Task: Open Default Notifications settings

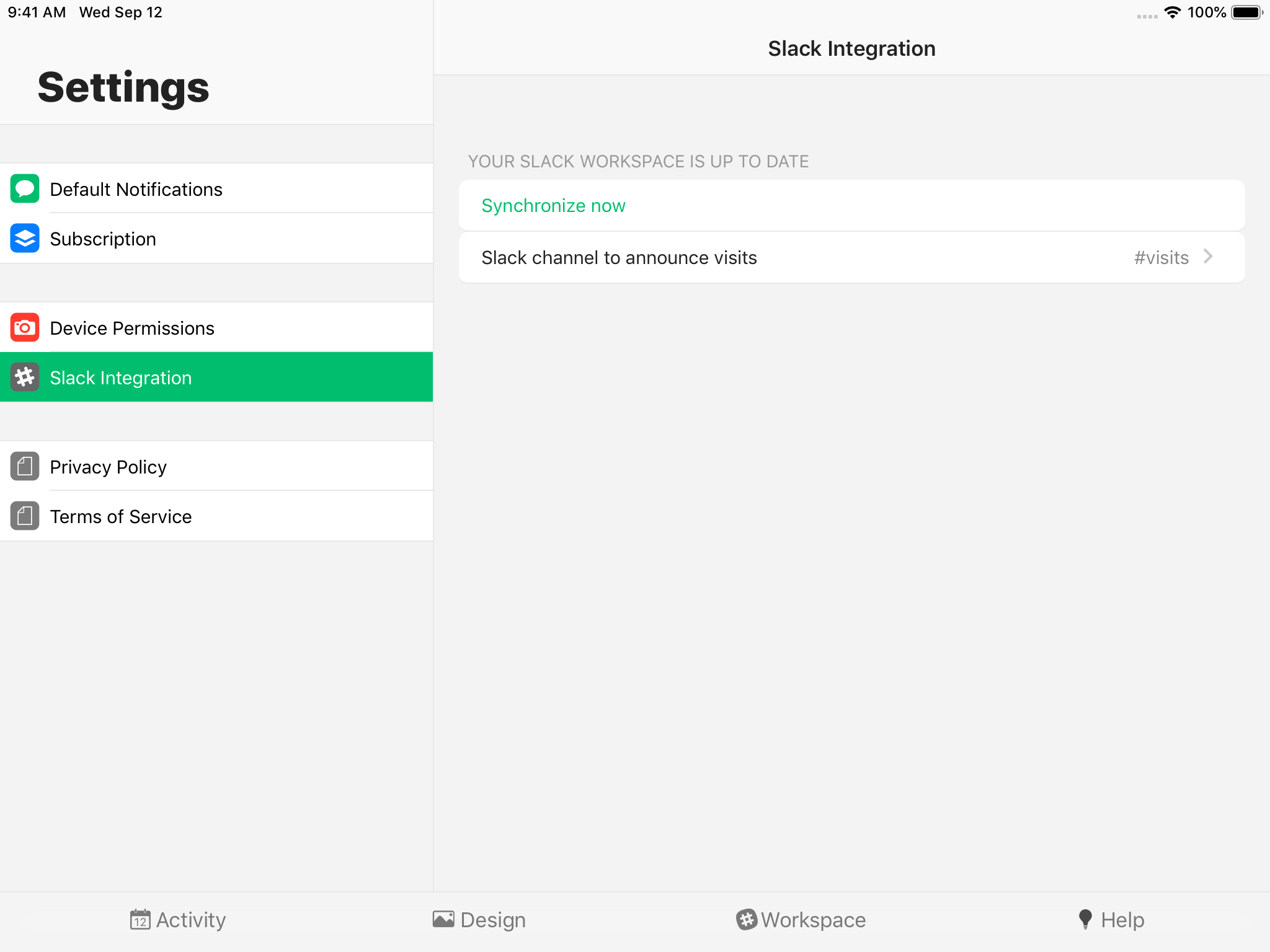Action: point(216,188)
